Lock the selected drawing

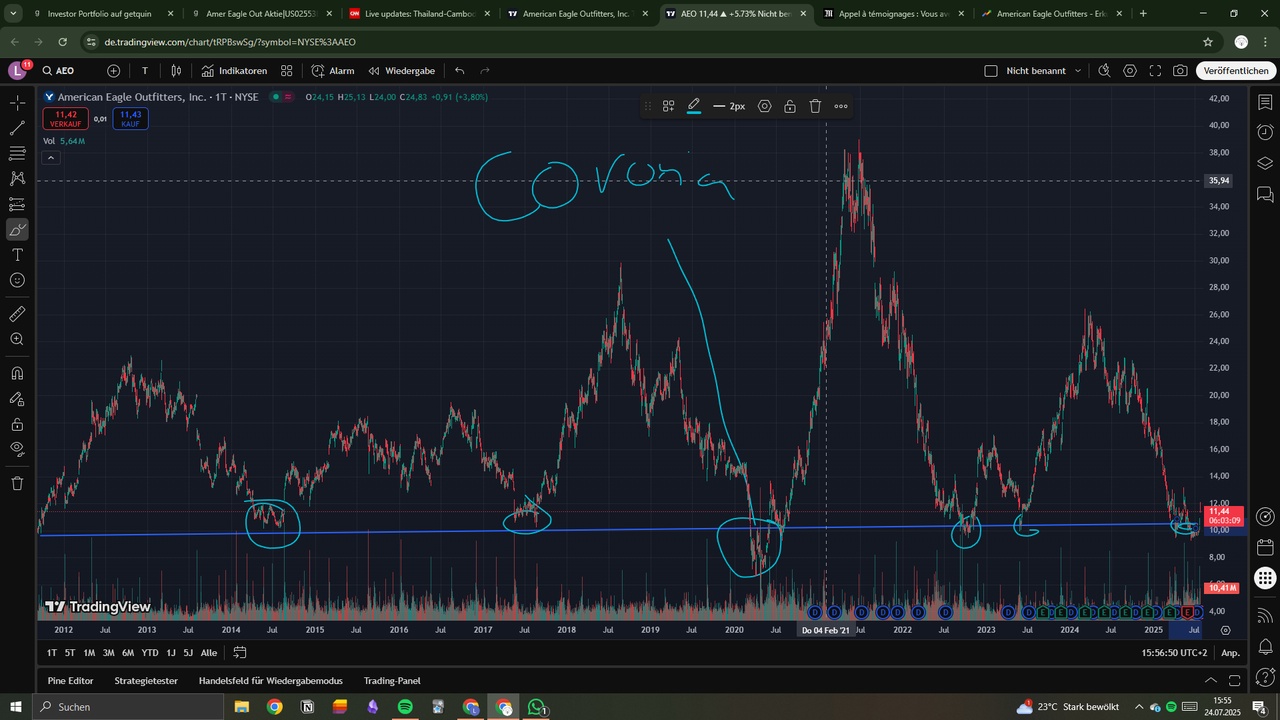(x=790, y=106)
